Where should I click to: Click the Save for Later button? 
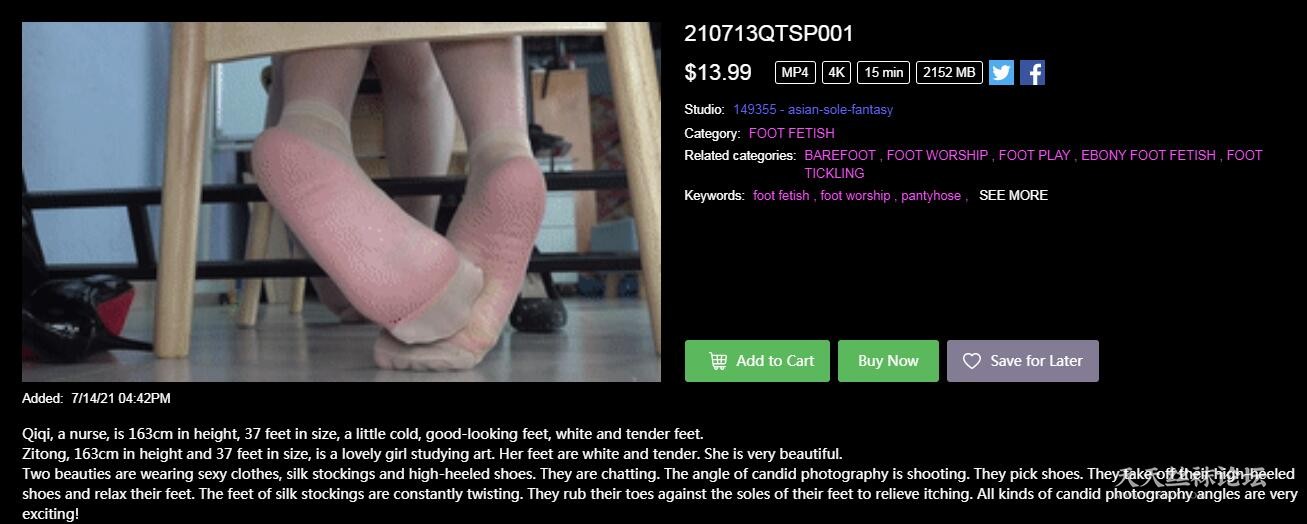[1022, 361]
